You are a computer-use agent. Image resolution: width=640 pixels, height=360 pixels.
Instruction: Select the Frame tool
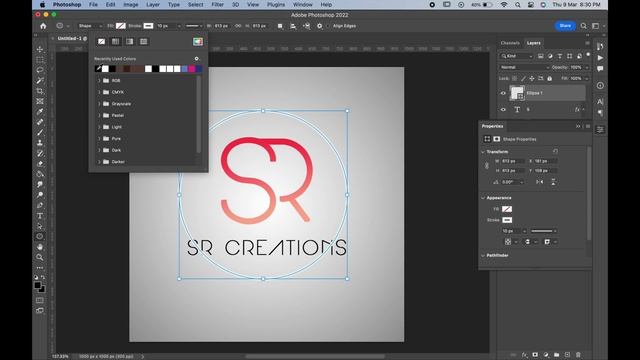coord(40,101)
